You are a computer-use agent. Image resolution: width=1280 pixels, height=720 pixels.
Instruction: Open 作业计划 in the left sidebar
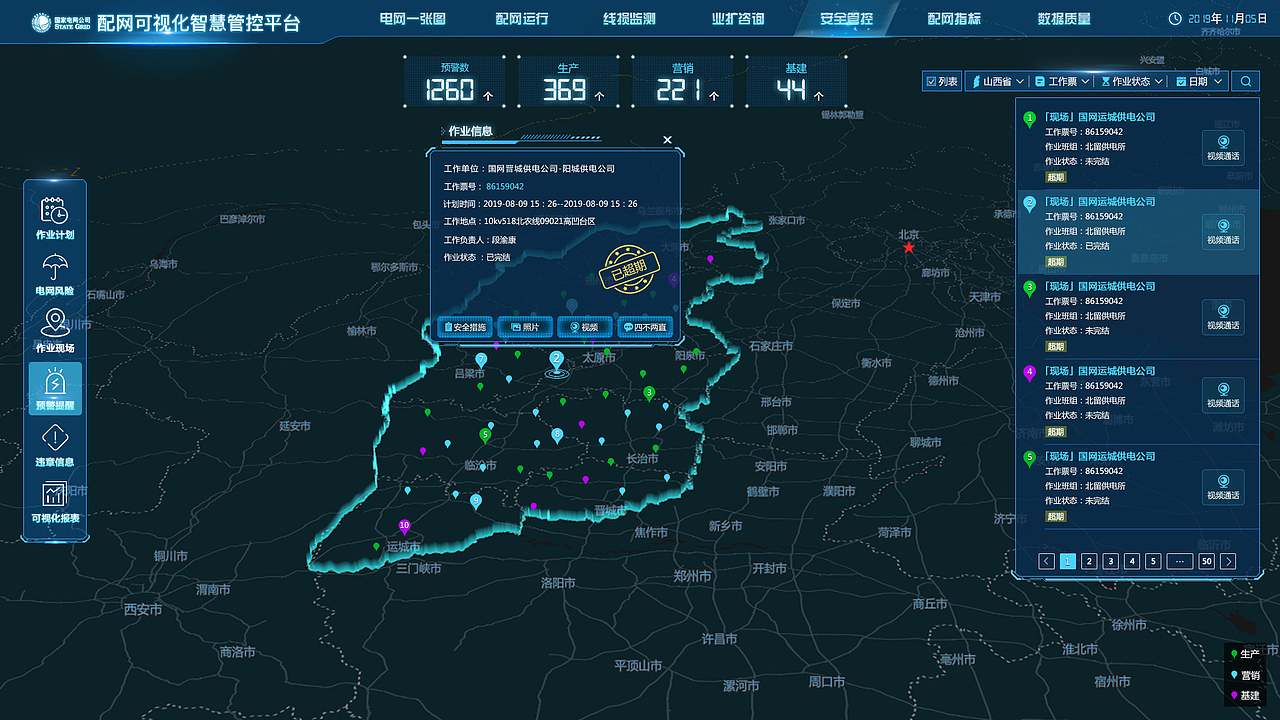click(x=55, y=219)
